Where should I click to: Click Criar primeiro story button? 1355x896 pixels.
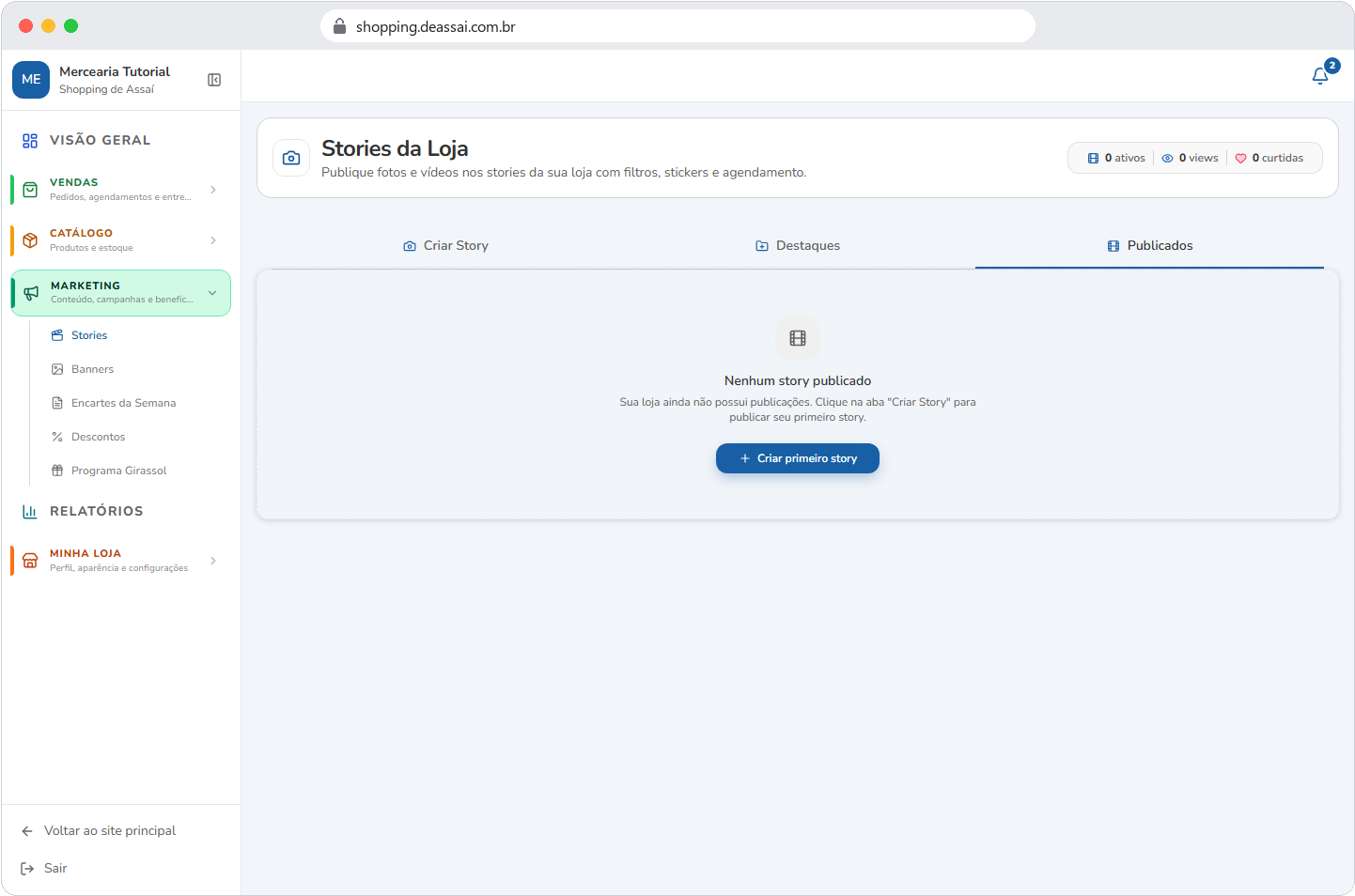798,458
